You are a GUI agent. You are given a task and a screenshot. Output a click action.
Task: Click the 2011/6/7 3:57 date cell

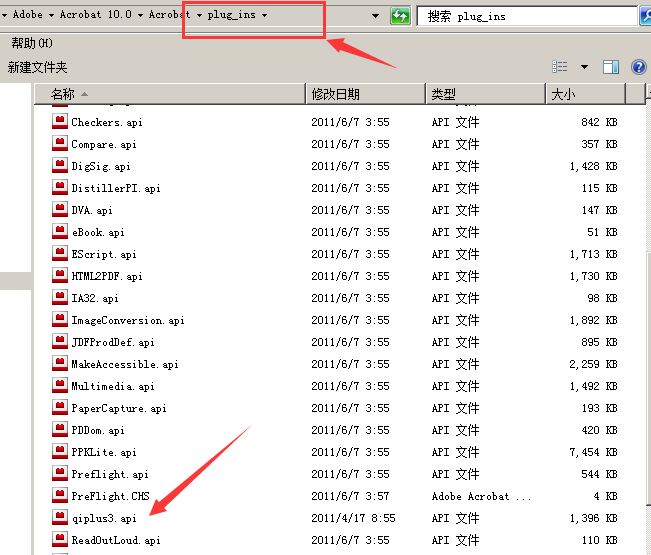click(350, 496)
